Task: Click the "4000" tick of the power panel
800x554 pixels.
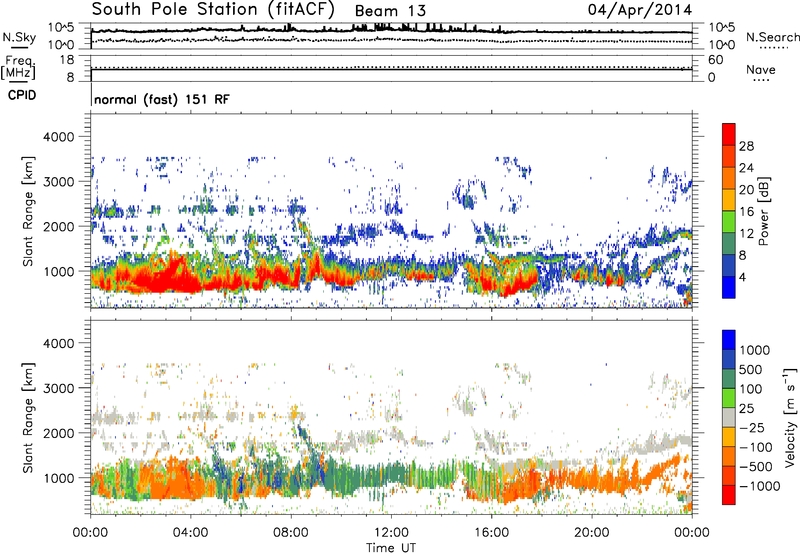Action: click(x=58, y=137)
